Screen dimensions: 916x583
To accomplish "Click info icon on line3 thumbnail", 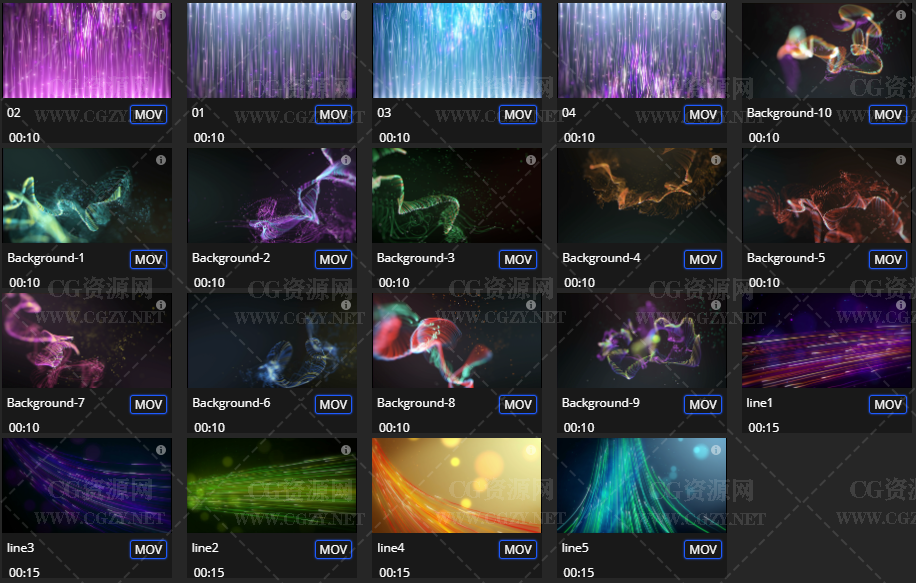I will 161,450.
